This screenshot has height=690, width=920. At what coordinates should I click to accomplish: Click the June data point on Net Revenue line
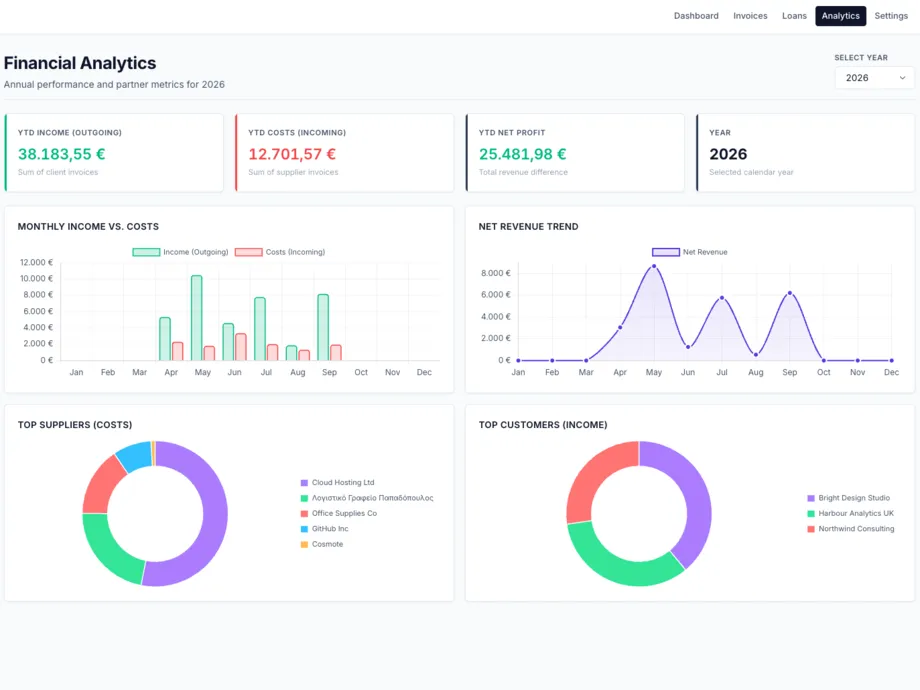click(688, 347)
